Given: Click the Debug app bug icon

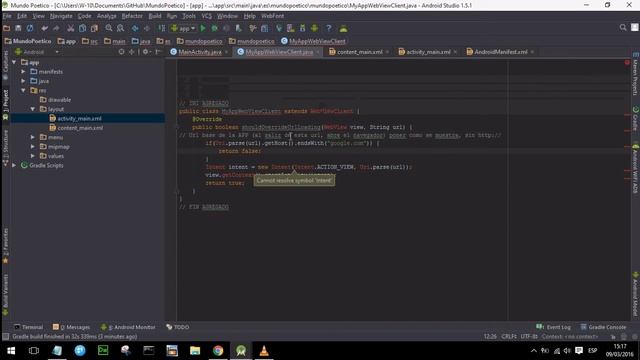Looking at the screenshot, I should 214,28.
